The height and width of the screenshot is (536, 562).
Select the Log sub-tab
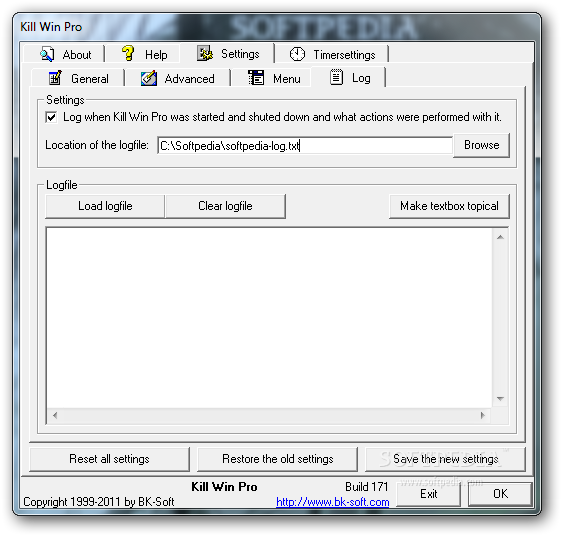click(x=349, y=77)
